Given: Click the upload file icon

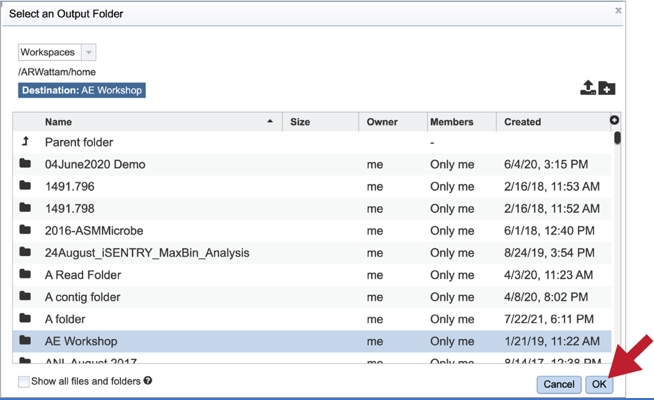Looking at the screenshot, I should point(588,87).
